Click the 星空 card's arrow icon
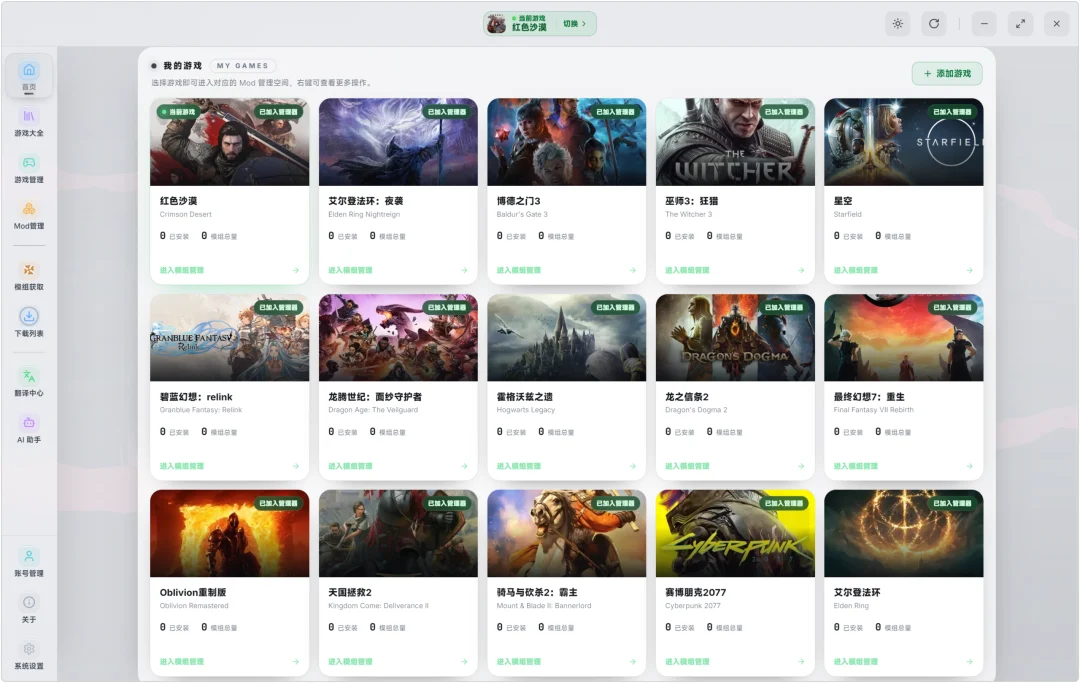This screenshot has width=1080, height=683. tap(969, 270)
